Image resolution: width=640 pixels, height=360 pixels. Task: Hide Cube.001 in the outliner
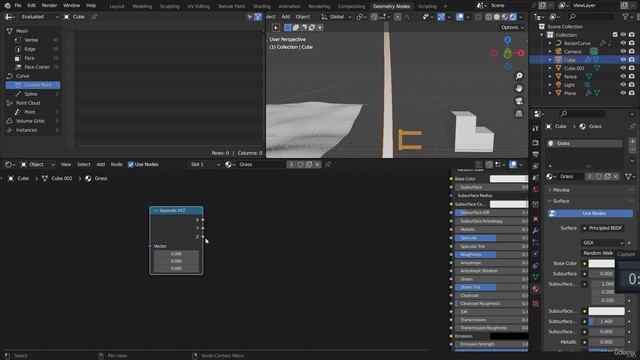[x=623, y=68]
